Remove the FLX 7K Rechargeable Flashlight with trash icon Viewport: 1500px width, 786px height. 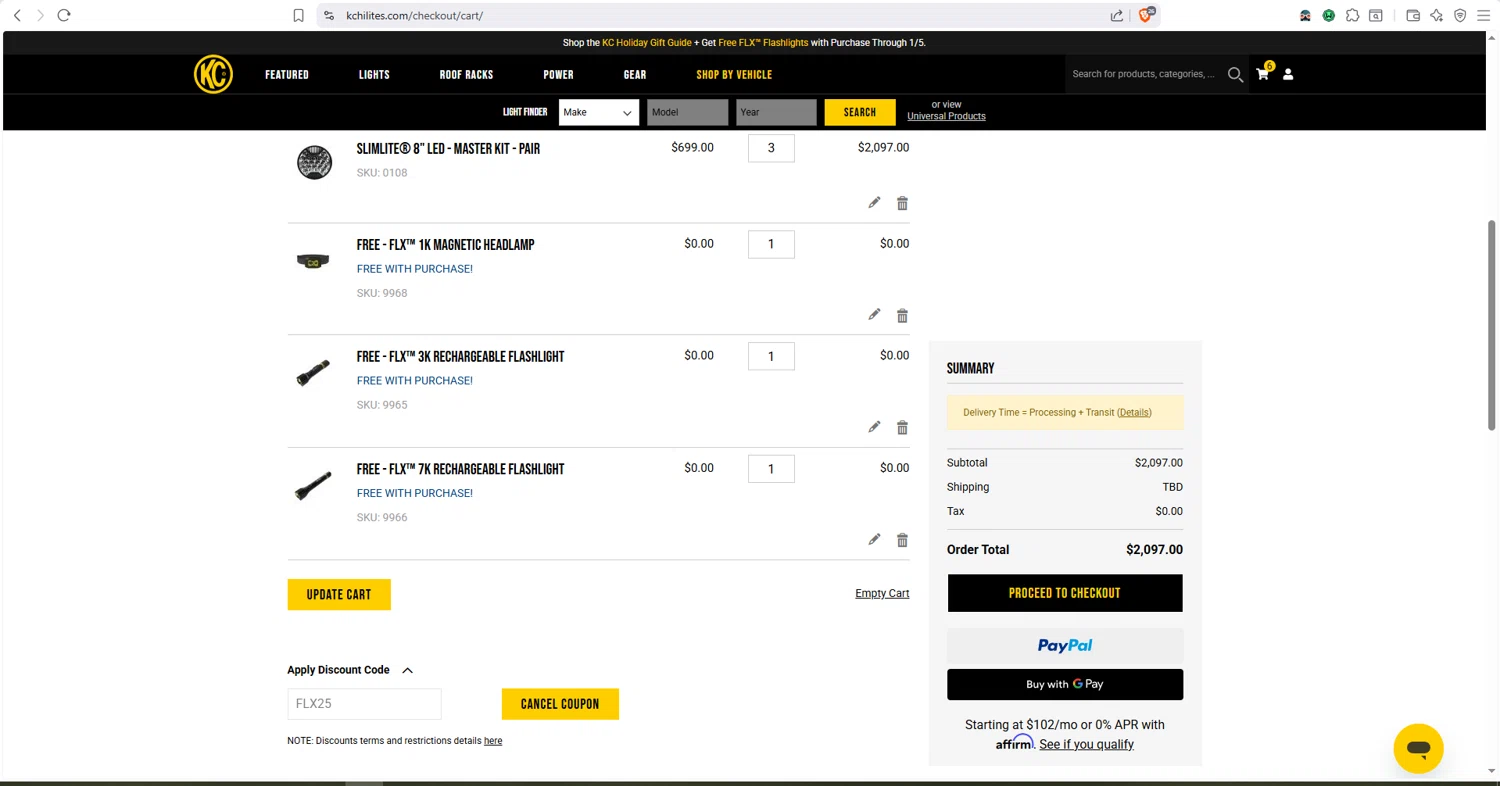click(x=902, y=540)
